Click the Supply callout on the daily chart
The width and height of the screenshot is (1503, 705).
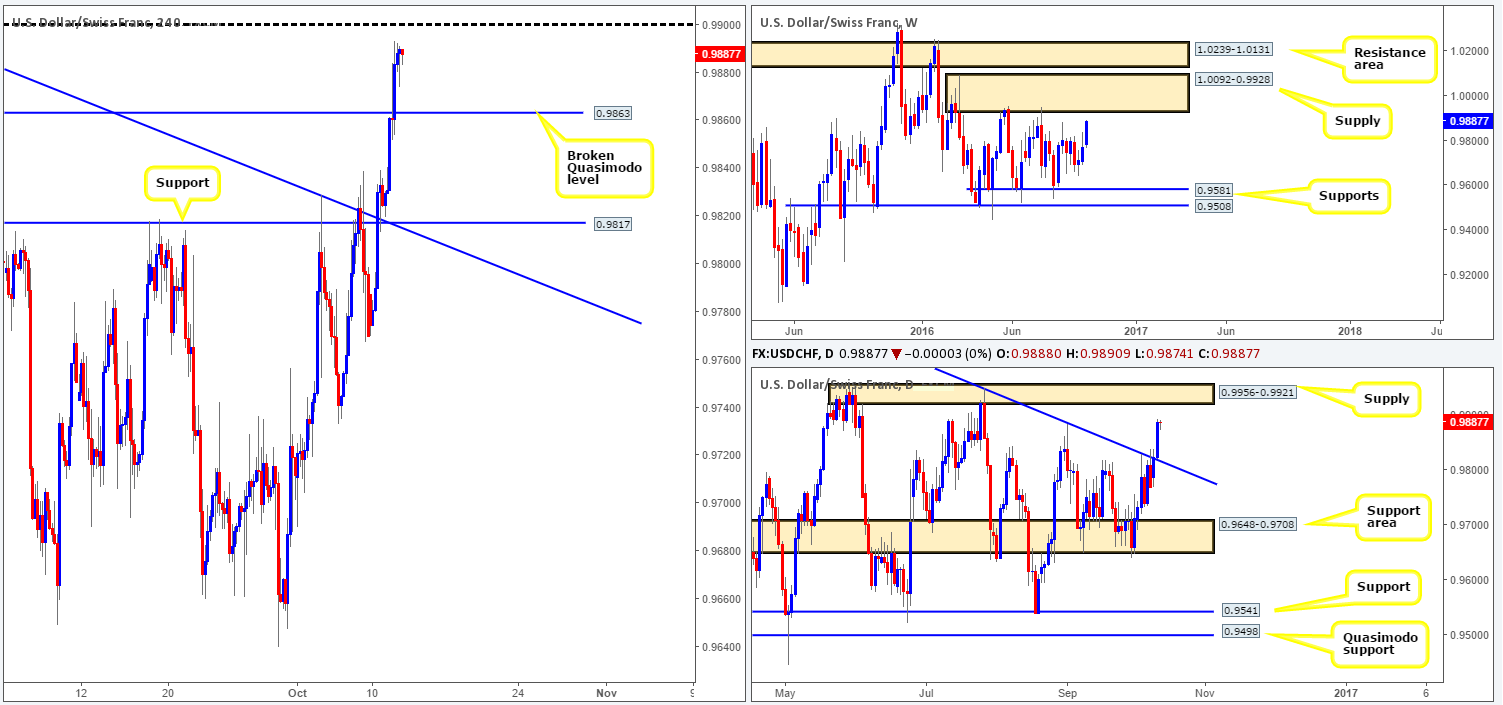click(1388, 399)
